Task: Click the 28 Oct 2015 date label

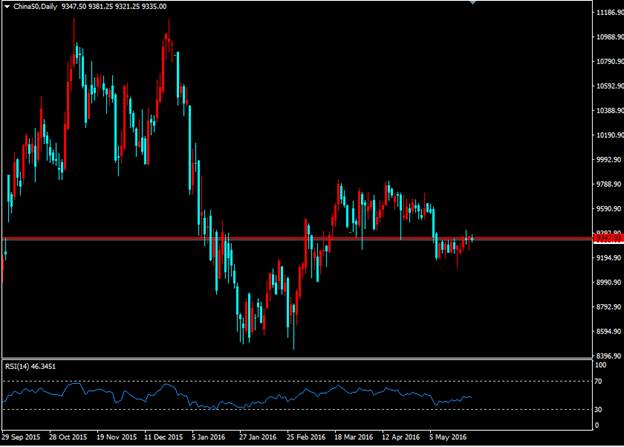Action: pos(68,437)
